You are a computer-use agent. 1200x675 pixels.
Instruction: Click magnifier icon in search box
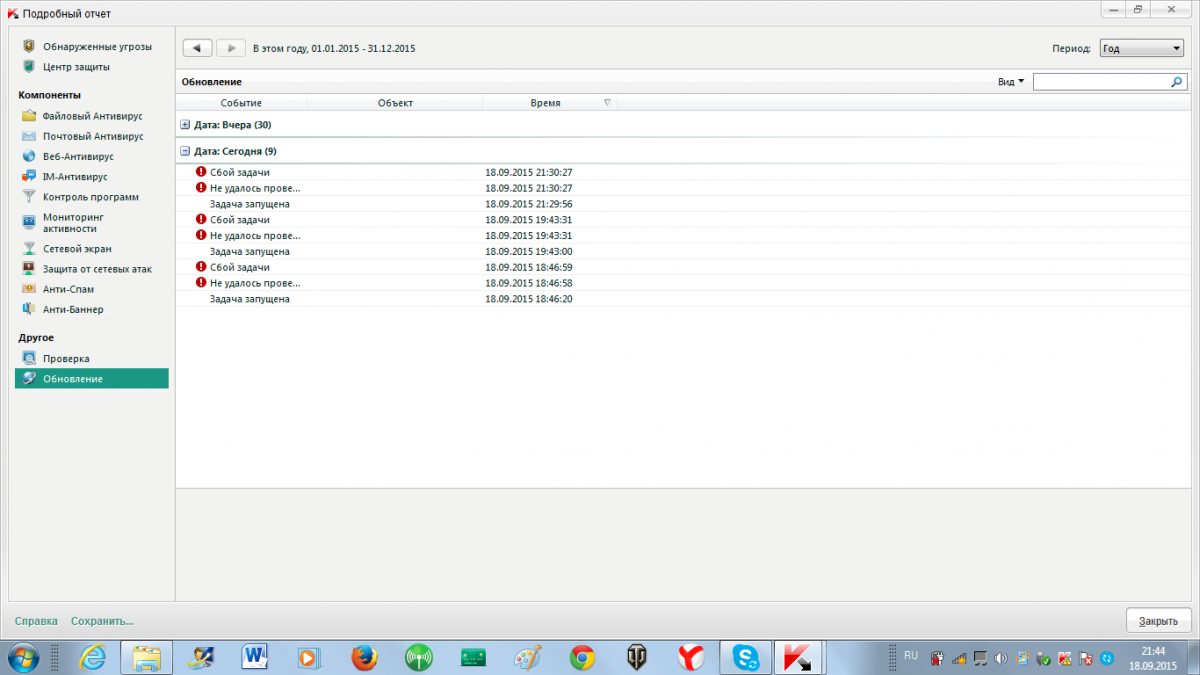tap(1177, 82)
